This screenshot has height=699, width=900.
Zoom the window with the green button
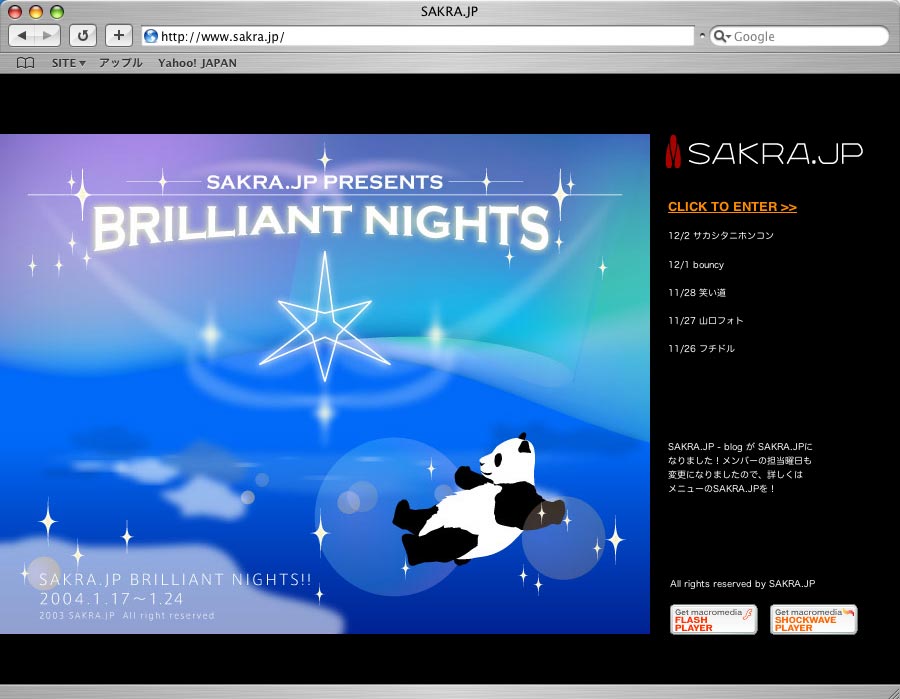coord(56,11)
